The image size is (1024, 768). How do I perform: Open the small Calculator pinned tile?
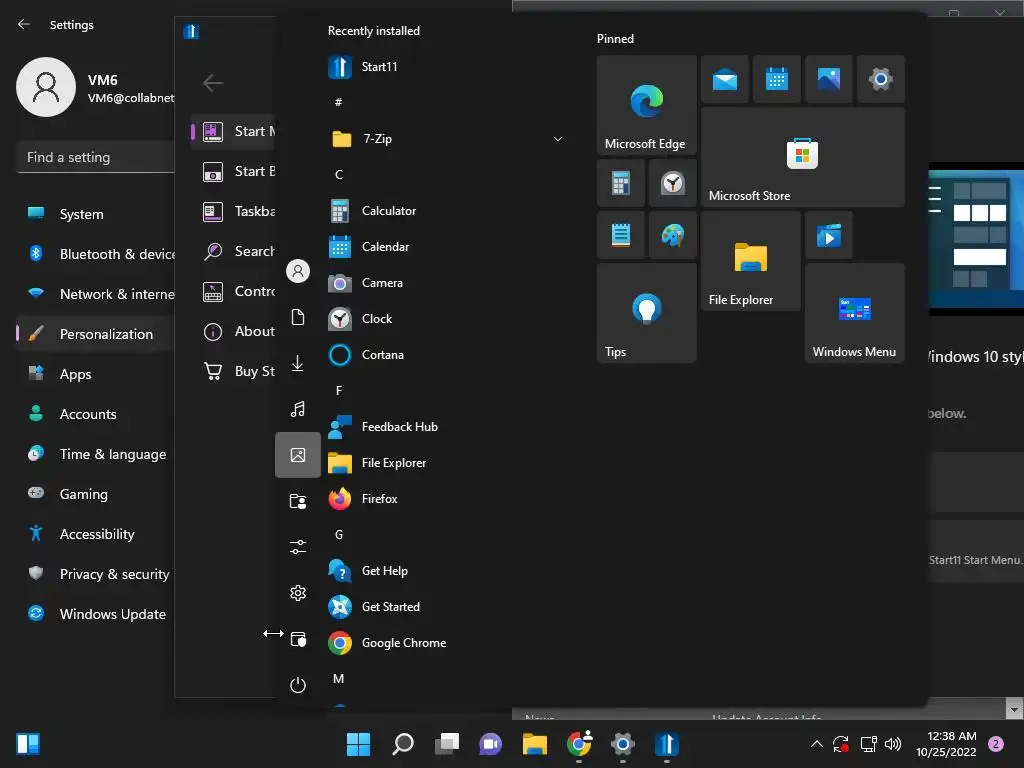pos(621,183)
